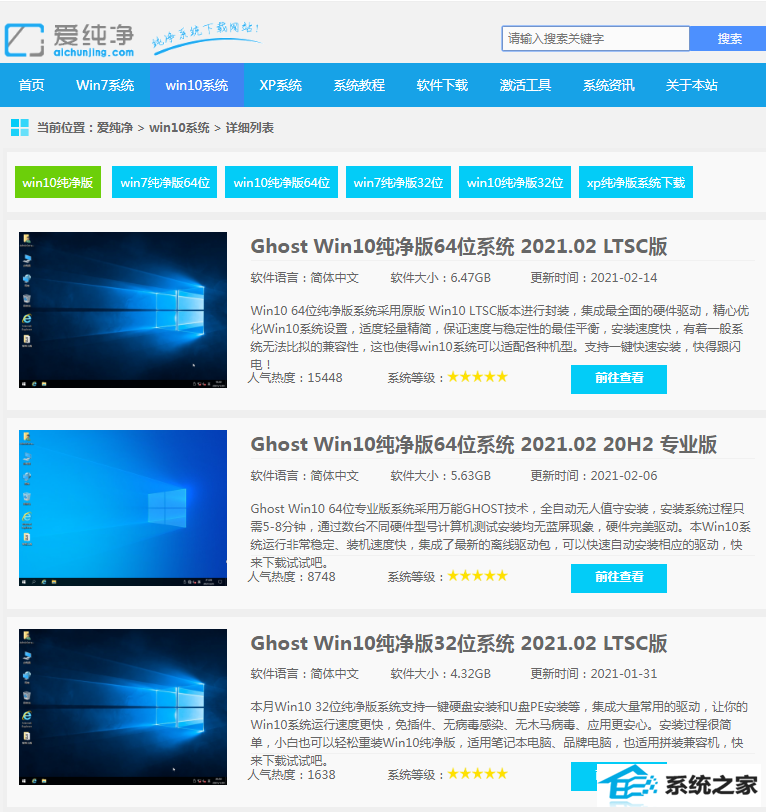Click the text 更新时间：2021-02-14

(594, 278)
